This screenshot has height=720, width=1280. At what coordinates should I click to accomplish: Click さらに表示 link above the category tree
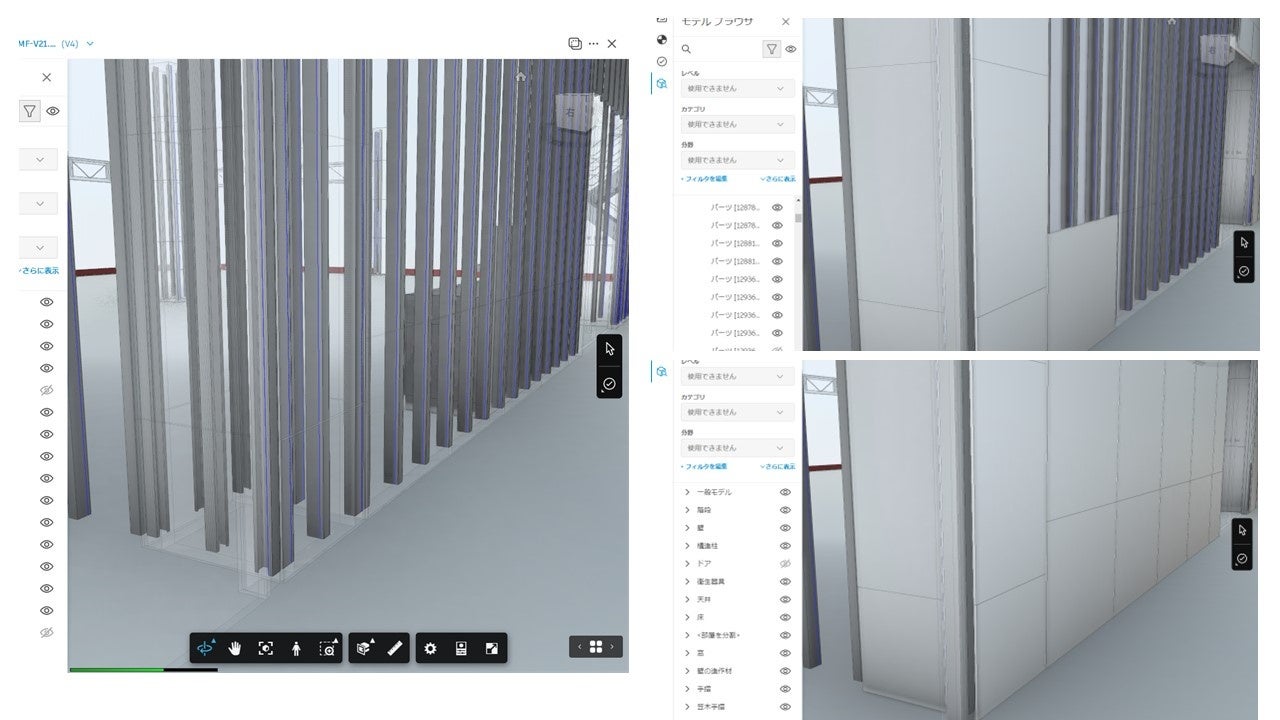778,467
